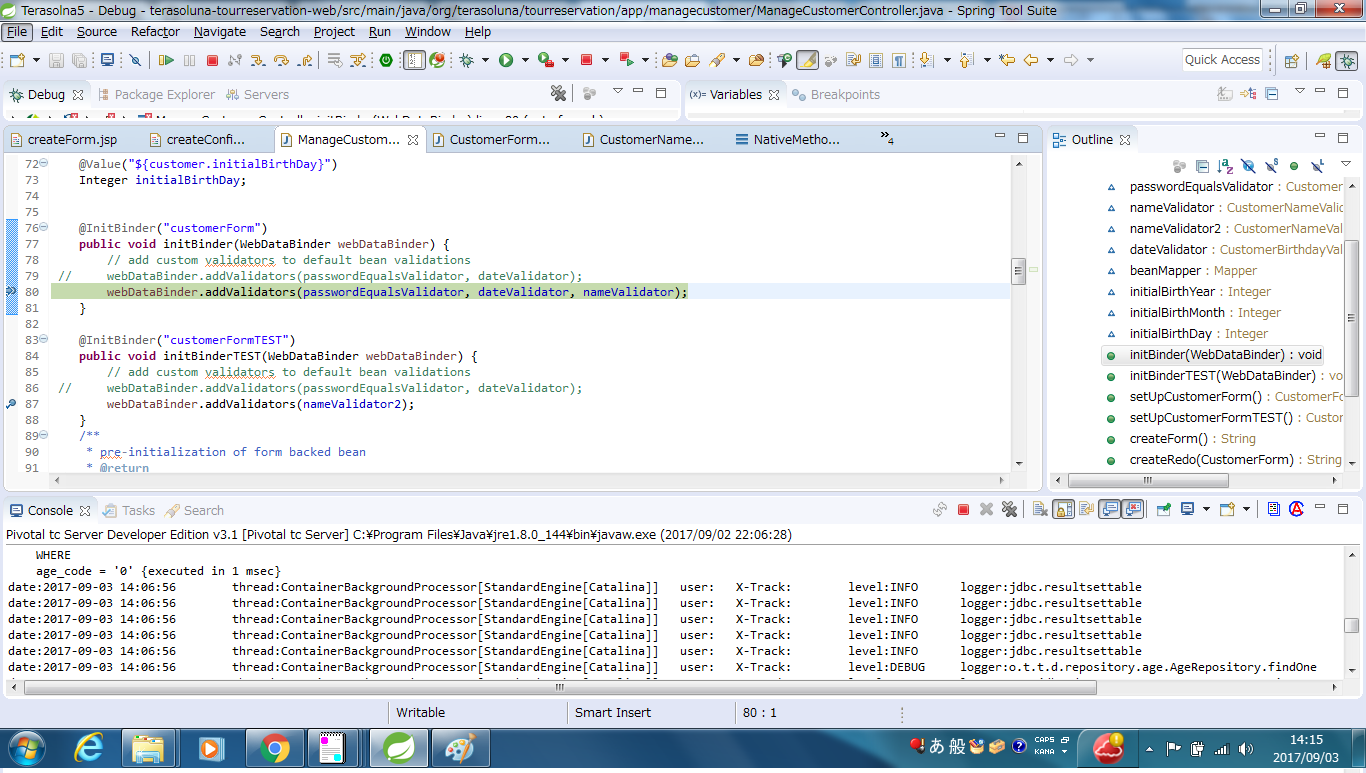
Task: Click the Pin Console icon
Action: coord(1163,510)
